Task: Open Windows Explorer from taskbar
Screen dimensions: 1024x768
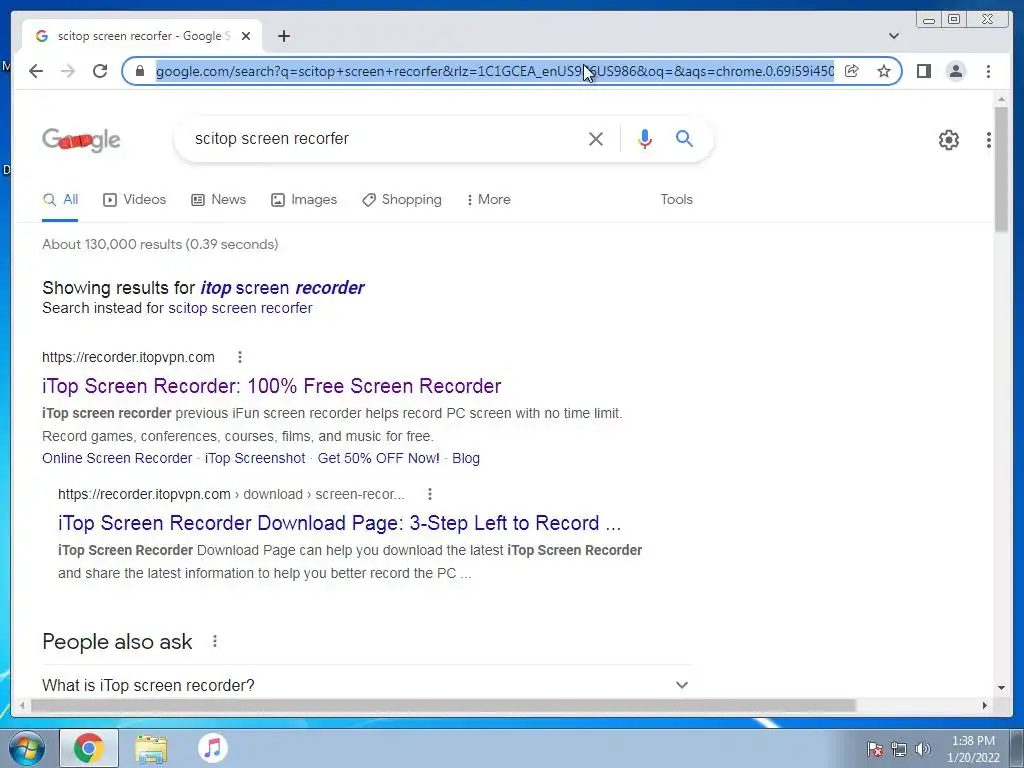Action: (x=151, y=748)
